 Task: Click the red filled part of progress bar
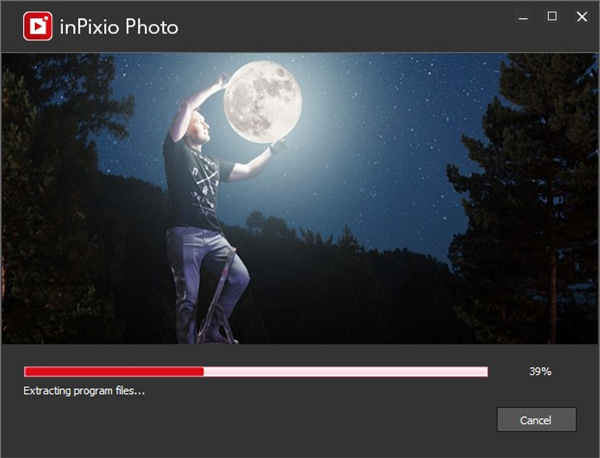113,371
